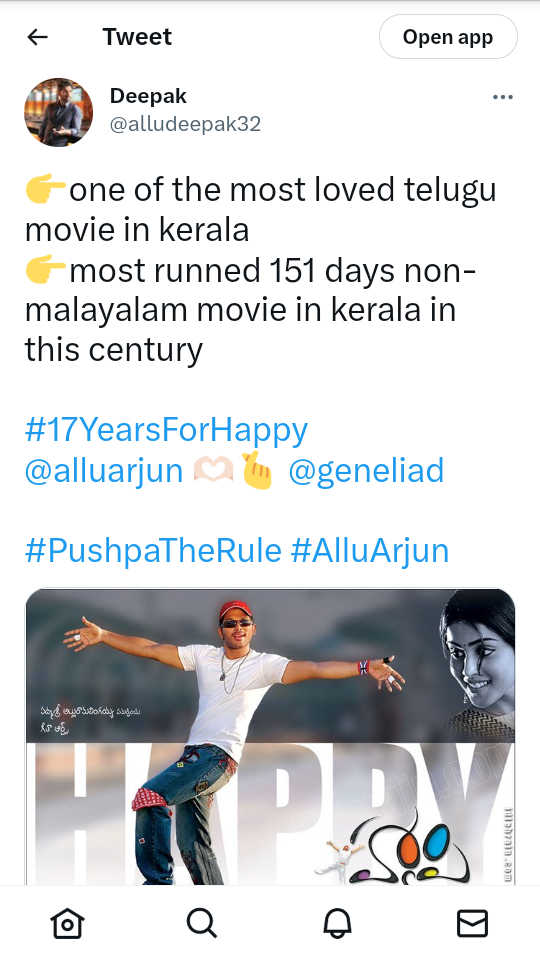Tap the Tweet header title
The width and height of the screenshot is (540, 960).
point(137,37)
